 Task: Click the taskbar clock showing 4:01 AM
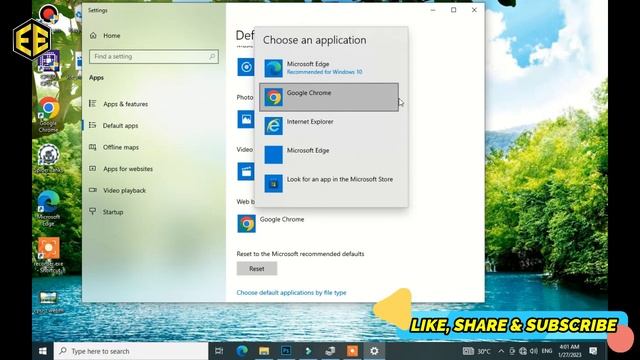(x=569, y=351)
